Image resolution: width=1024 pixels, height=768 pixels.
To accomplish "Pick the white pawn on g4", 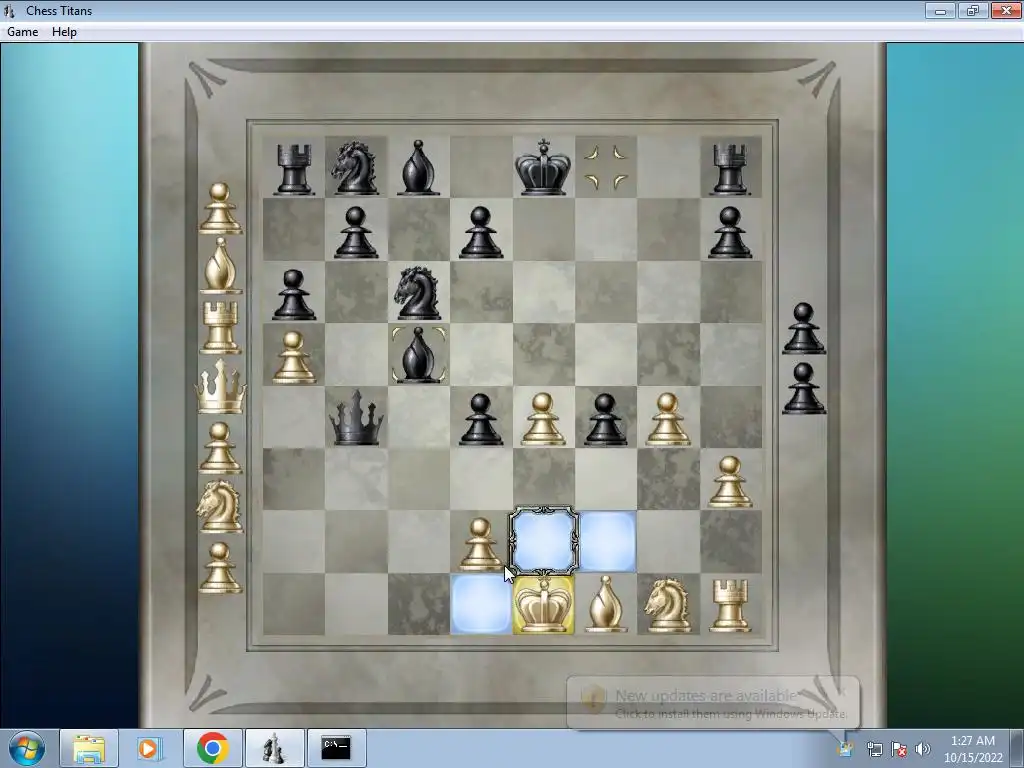I will 667,419.
